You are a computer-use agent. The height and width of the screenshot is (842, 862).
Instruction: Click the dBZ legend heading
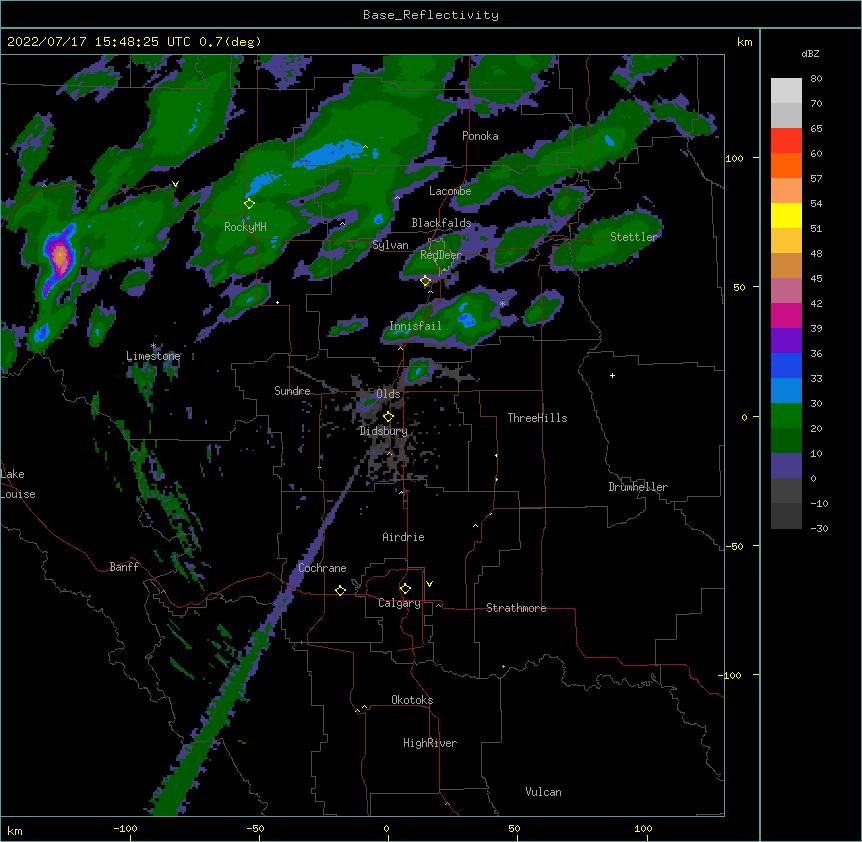[x=810, y=53]
